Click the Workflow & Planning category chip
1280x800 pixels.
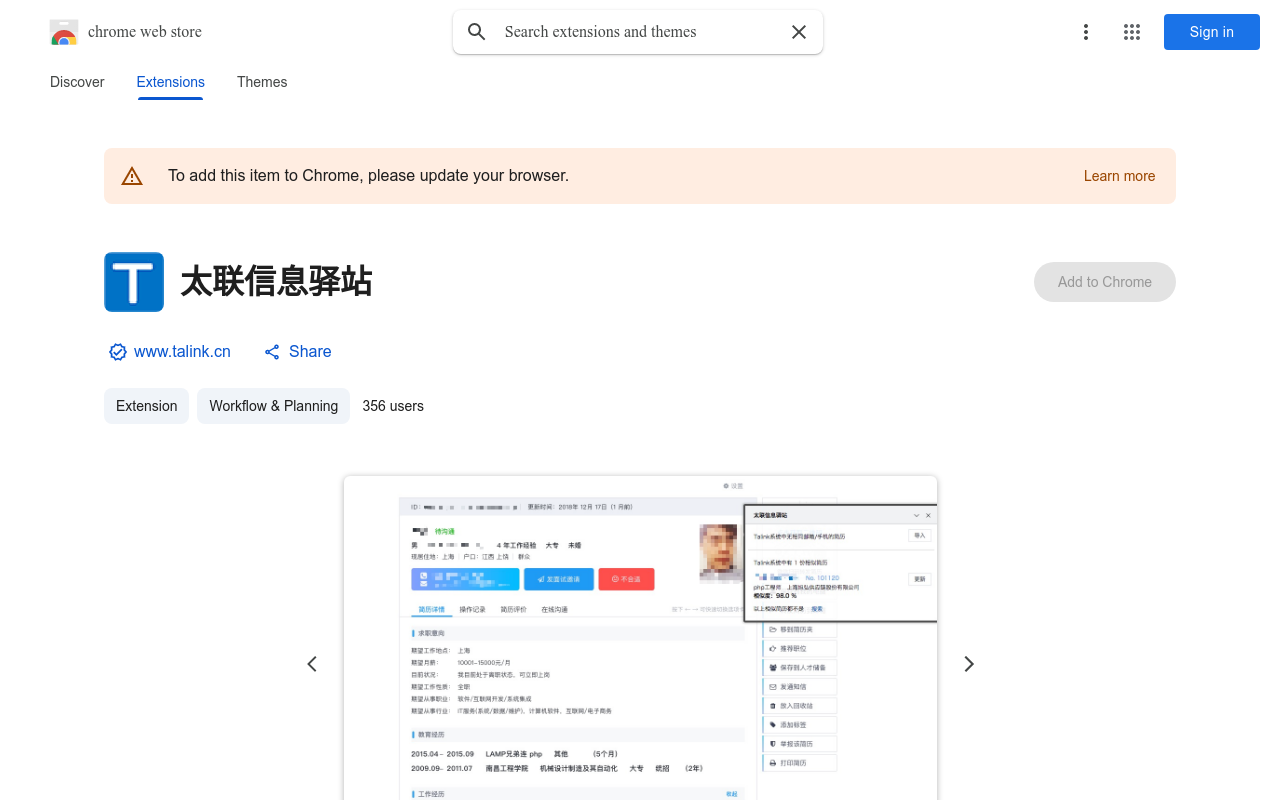273,406
